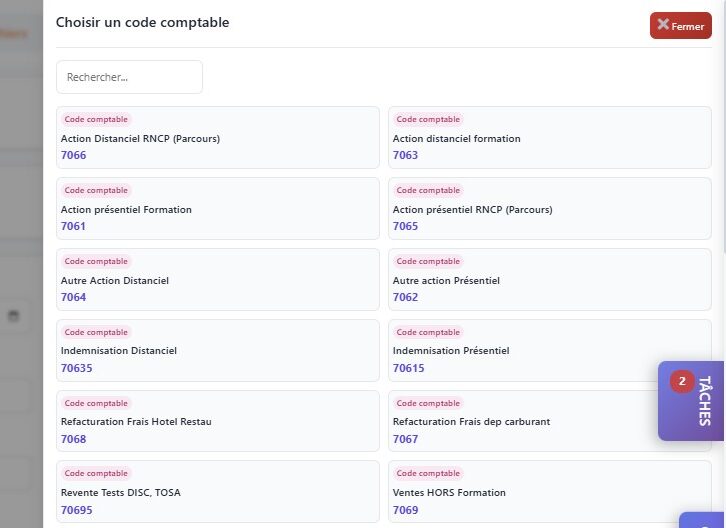Pick Indemnisation Présentiel code 70615
Image resolution: width=726 pixels, height=528 pixels.
click(520, 351)
